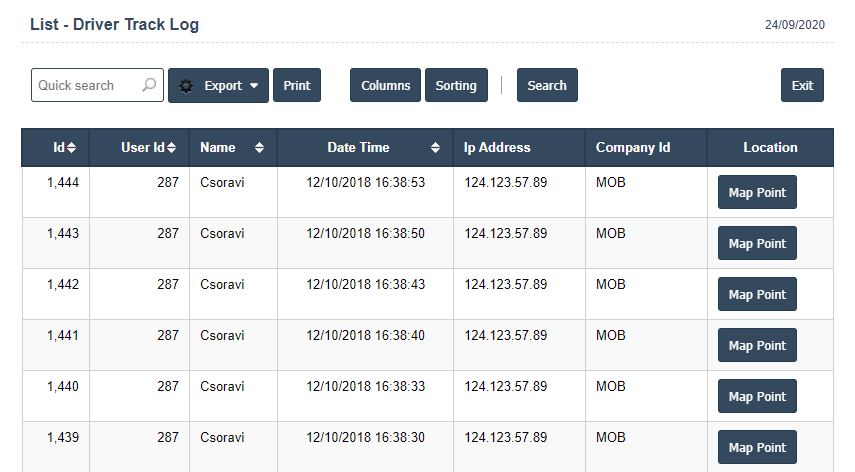Select the Ip Address column header
The image size is (855, 472).
point(497,148)
